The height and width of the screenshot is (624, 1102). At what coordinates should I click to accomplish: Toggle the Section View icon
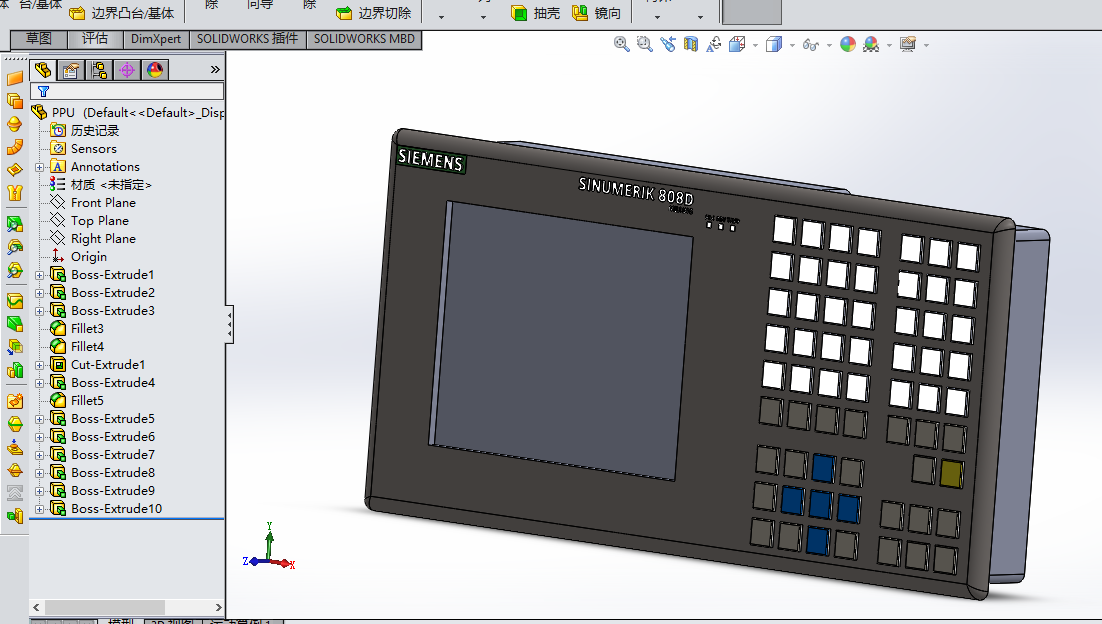click(691, 44)
